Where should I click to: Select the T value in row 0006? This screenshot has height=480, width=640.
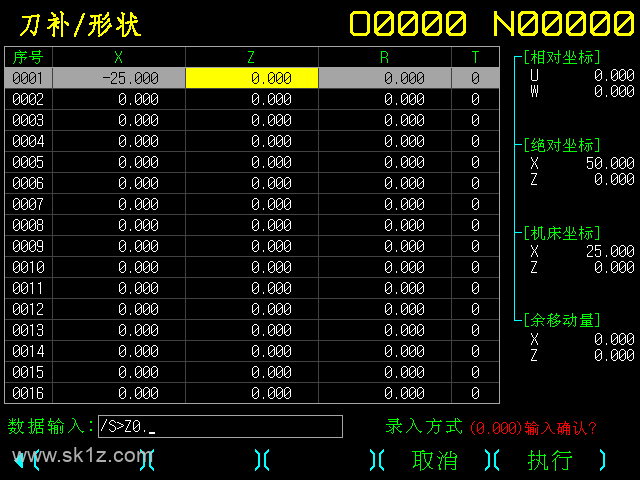[x=476, y=183]
